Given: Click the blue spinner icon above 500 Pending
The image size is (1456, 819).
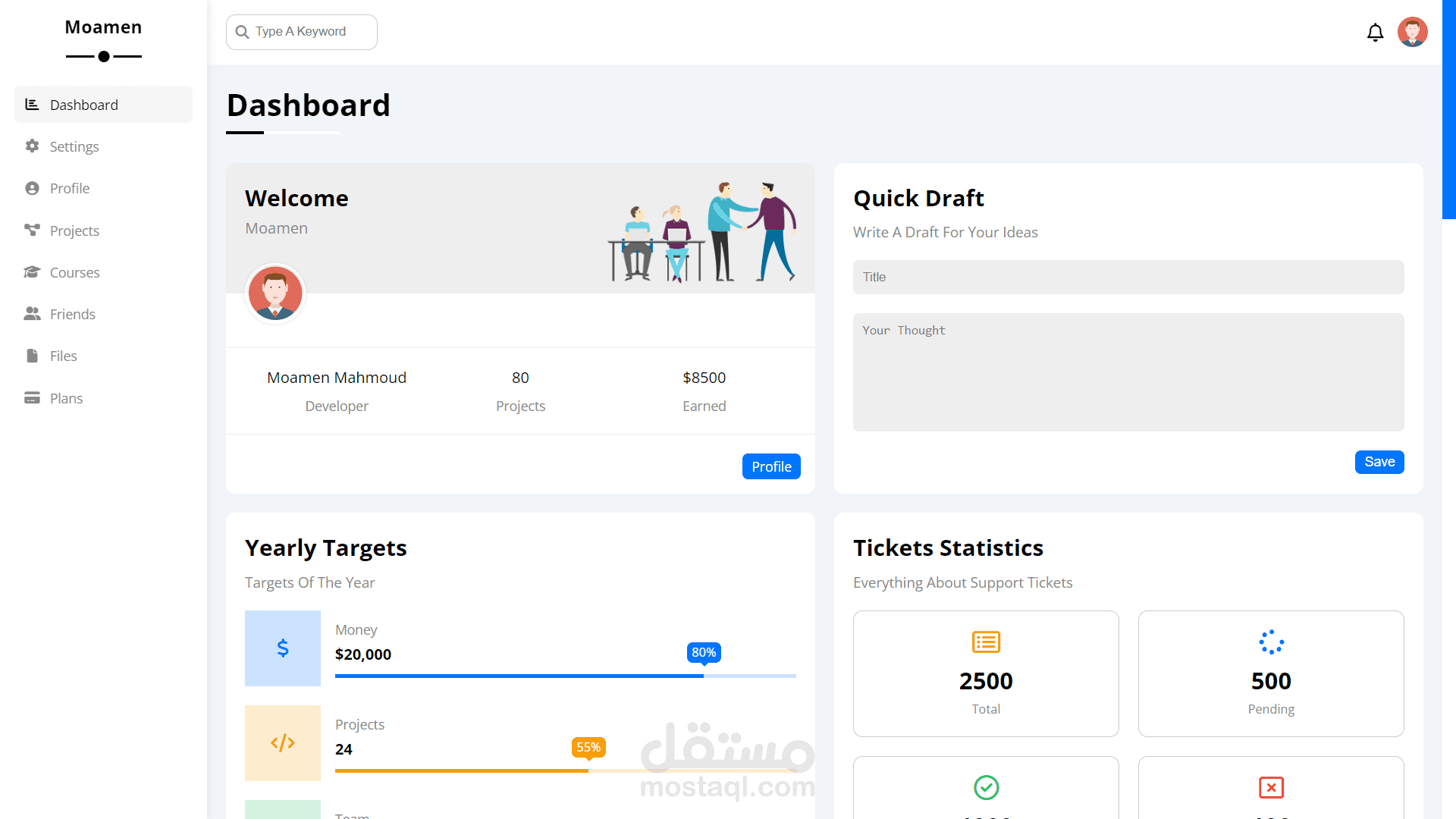Looking at the screenshot, I should click(x=1271, y=642).
